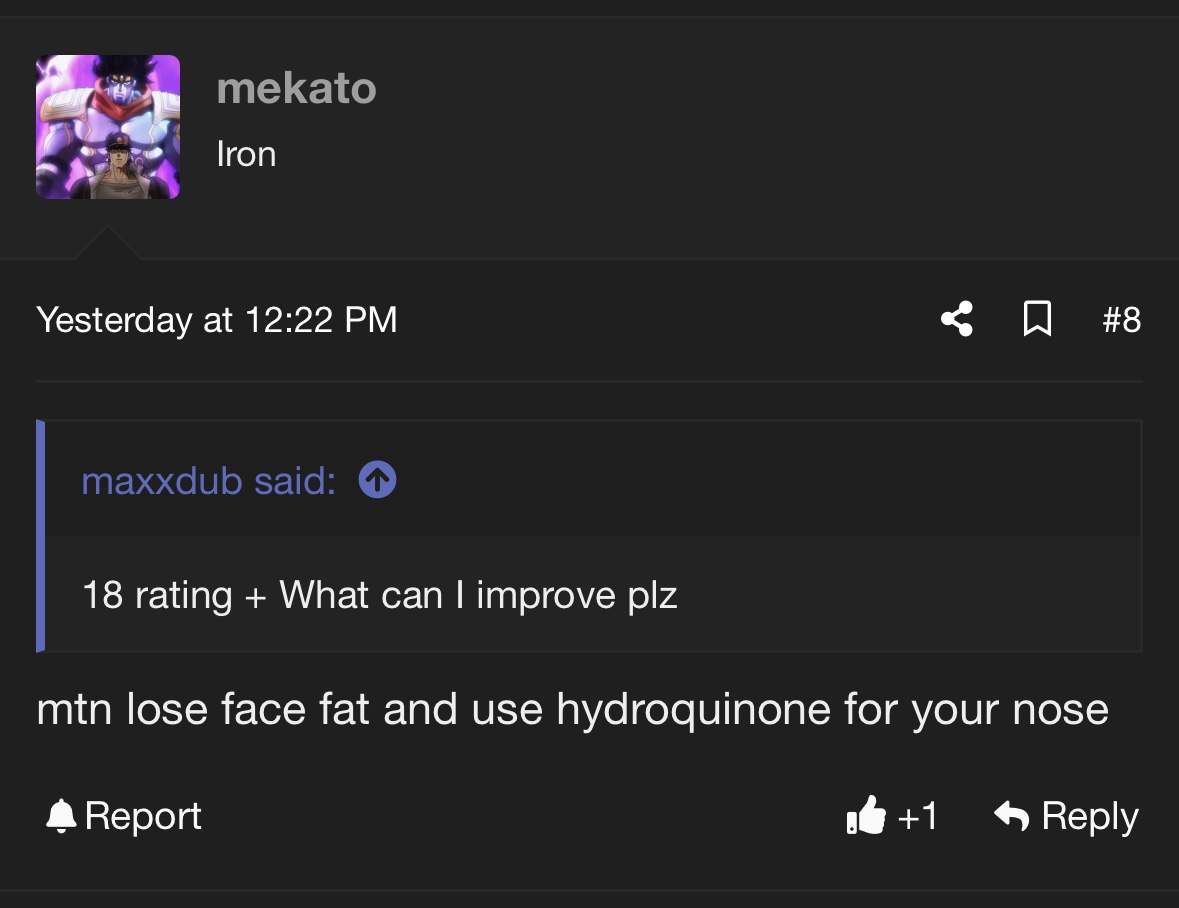The height and width of the screenshot is (908, 1179).
Task: Open the post permalink timestamp "Yesterday at 12:22 PM"
Action: [x=217, y=320]
